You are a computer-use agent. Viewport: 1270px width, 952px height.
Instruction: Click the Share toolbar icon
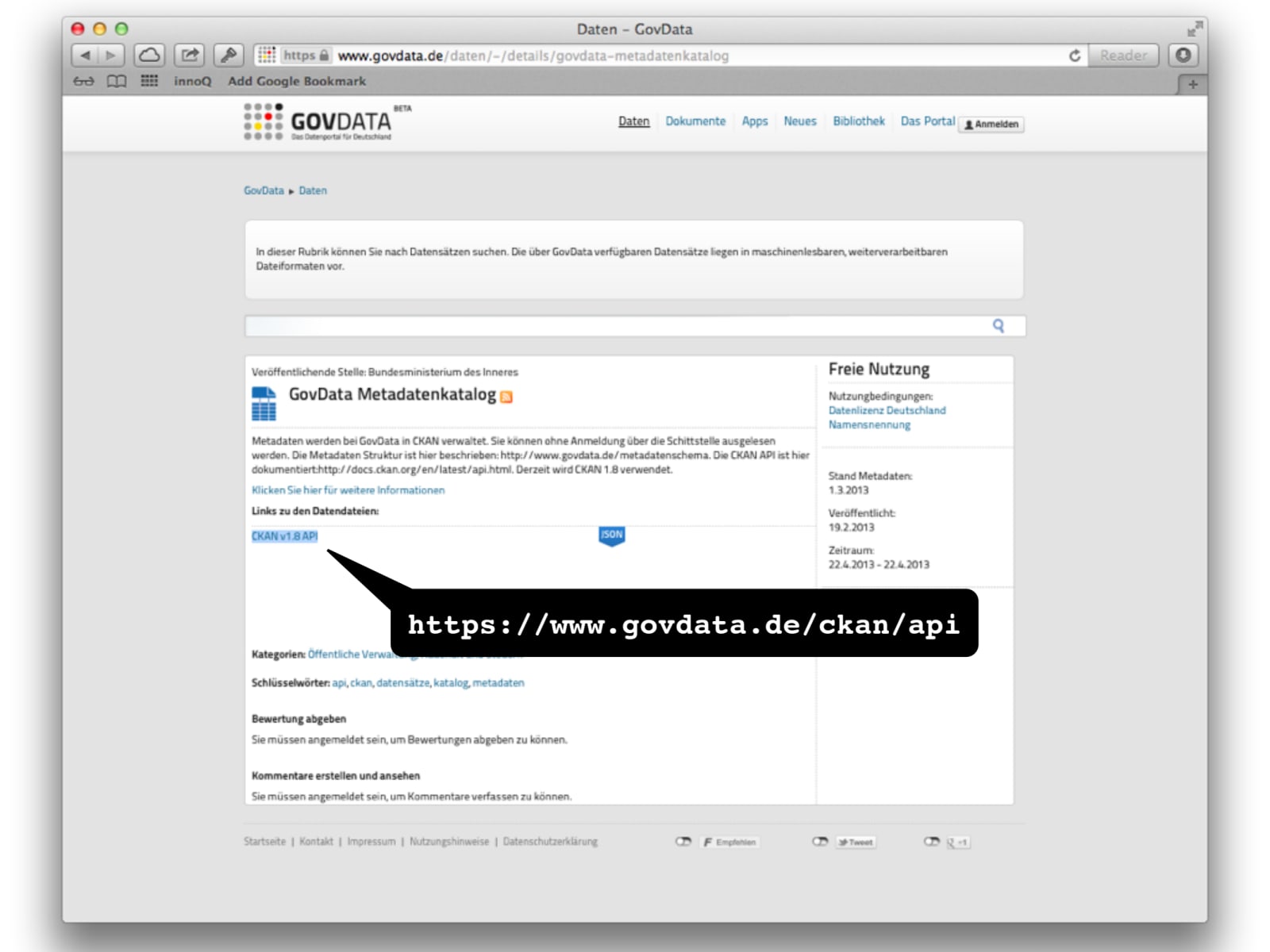coord(189,55)
